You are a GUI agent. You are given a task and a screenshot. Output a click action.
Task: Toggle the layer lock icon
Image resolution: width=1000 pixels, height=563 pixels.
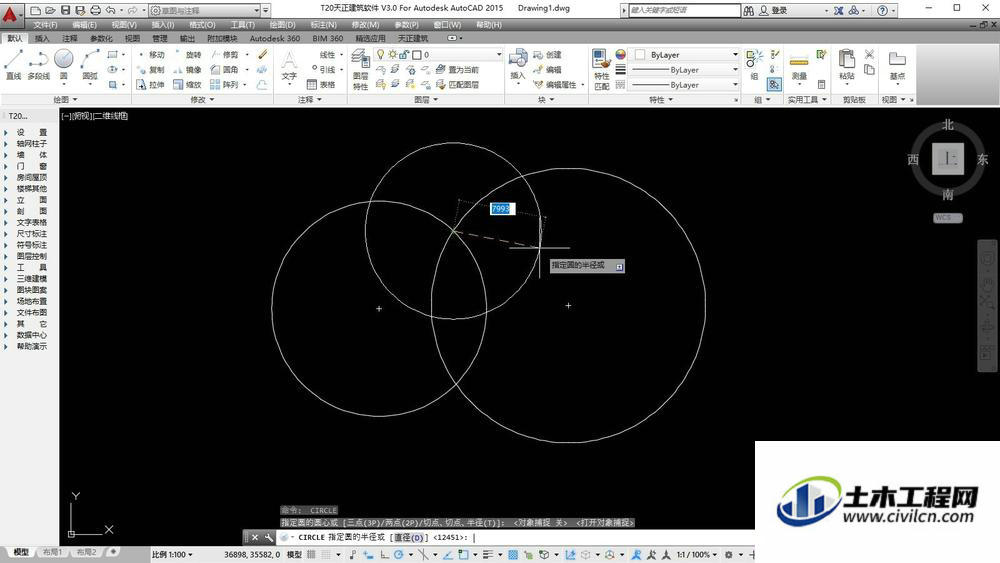(404, 55)
